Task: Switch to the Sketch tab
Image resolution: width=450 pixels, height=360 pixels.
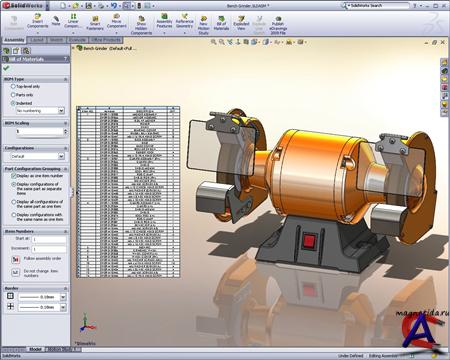Action: point(56,40)
